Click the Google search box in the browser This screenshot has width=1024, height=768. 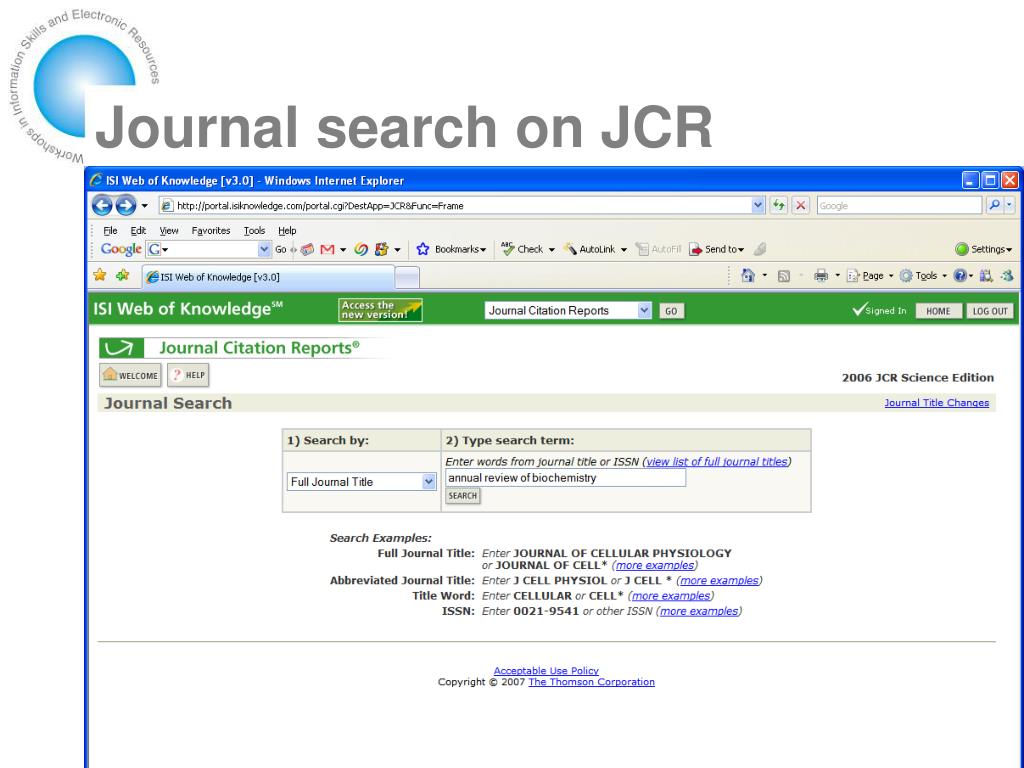pos(899,206)
